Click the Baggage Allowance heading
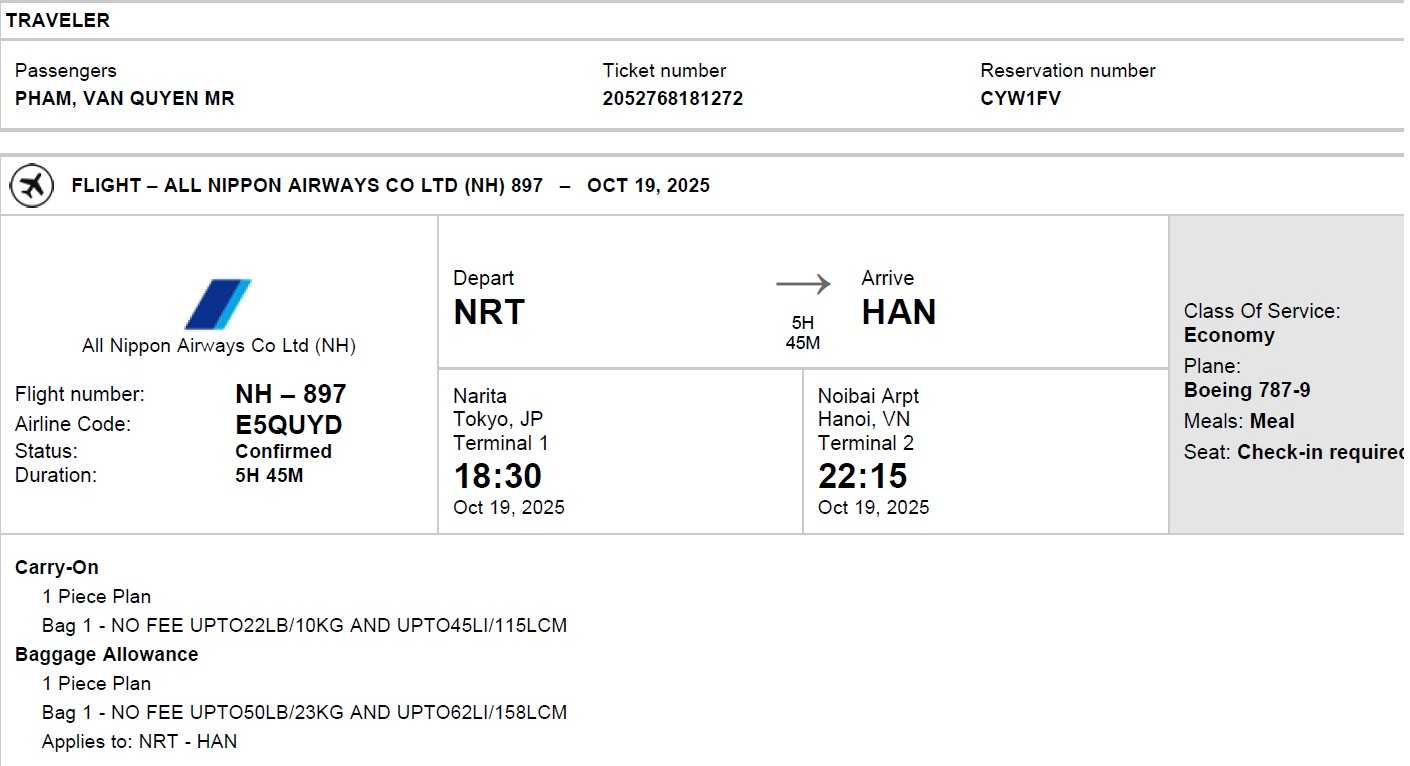 [106, 654]
